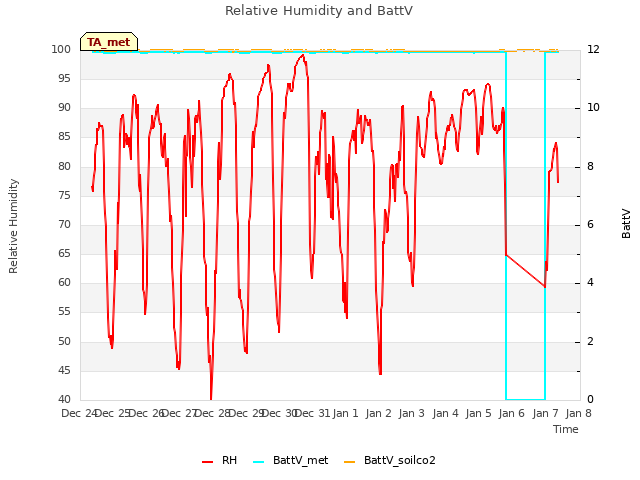Click the 'Jan 5' x-axis tick label

coord(478,413)
